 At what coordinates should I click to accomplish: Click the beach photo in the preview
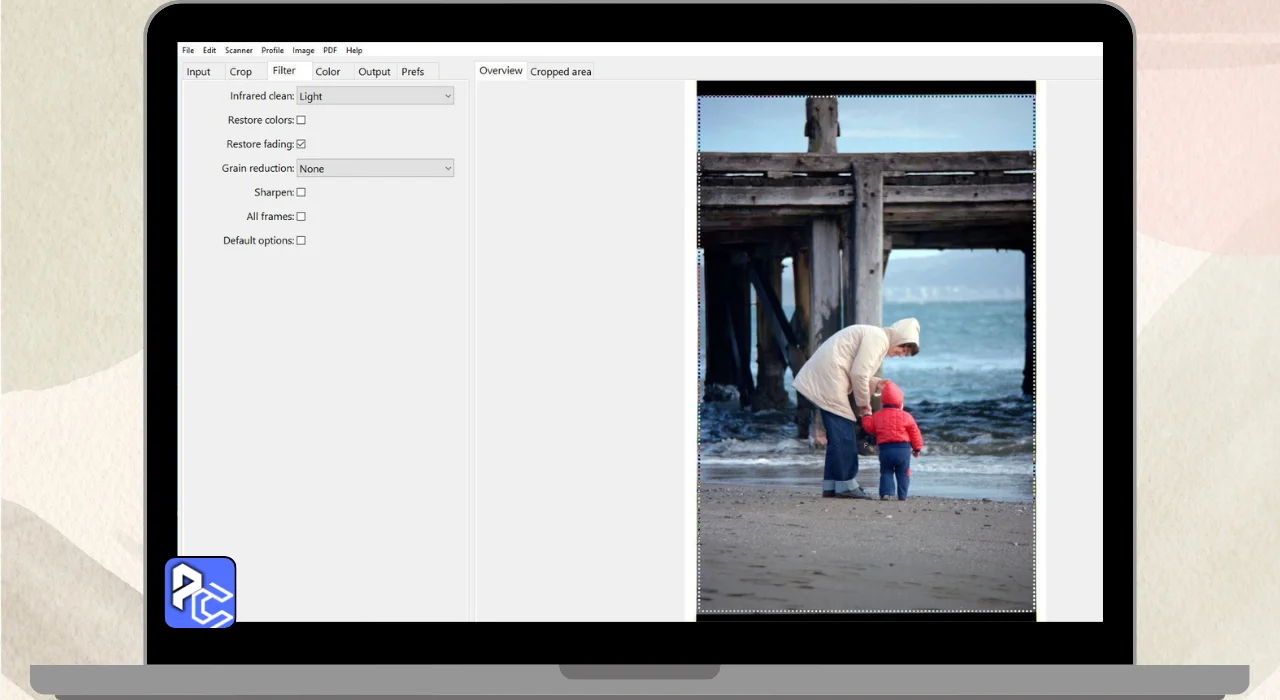[x=866, y=352]
